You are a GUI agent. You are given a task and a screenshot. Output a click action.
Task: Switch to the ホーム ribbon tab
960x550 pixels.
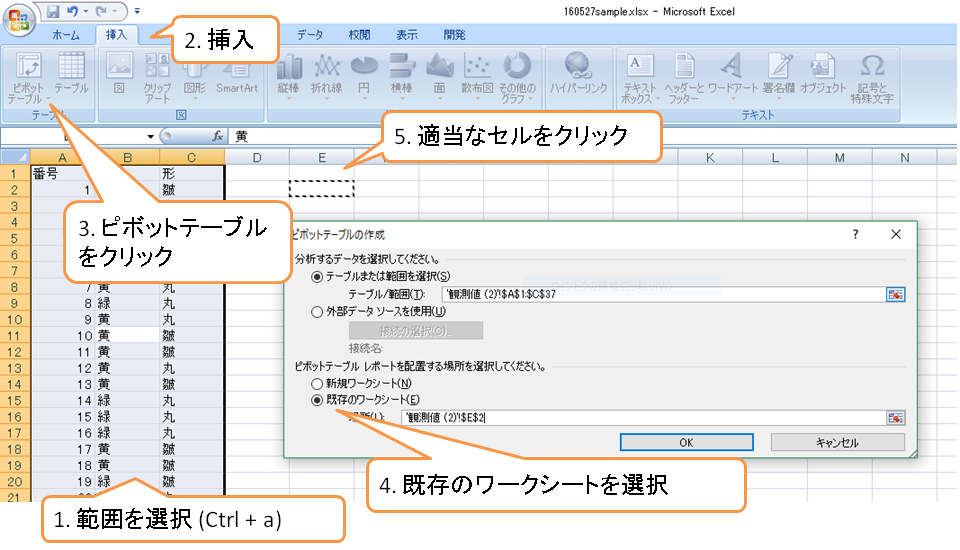[x=66, y=35]
